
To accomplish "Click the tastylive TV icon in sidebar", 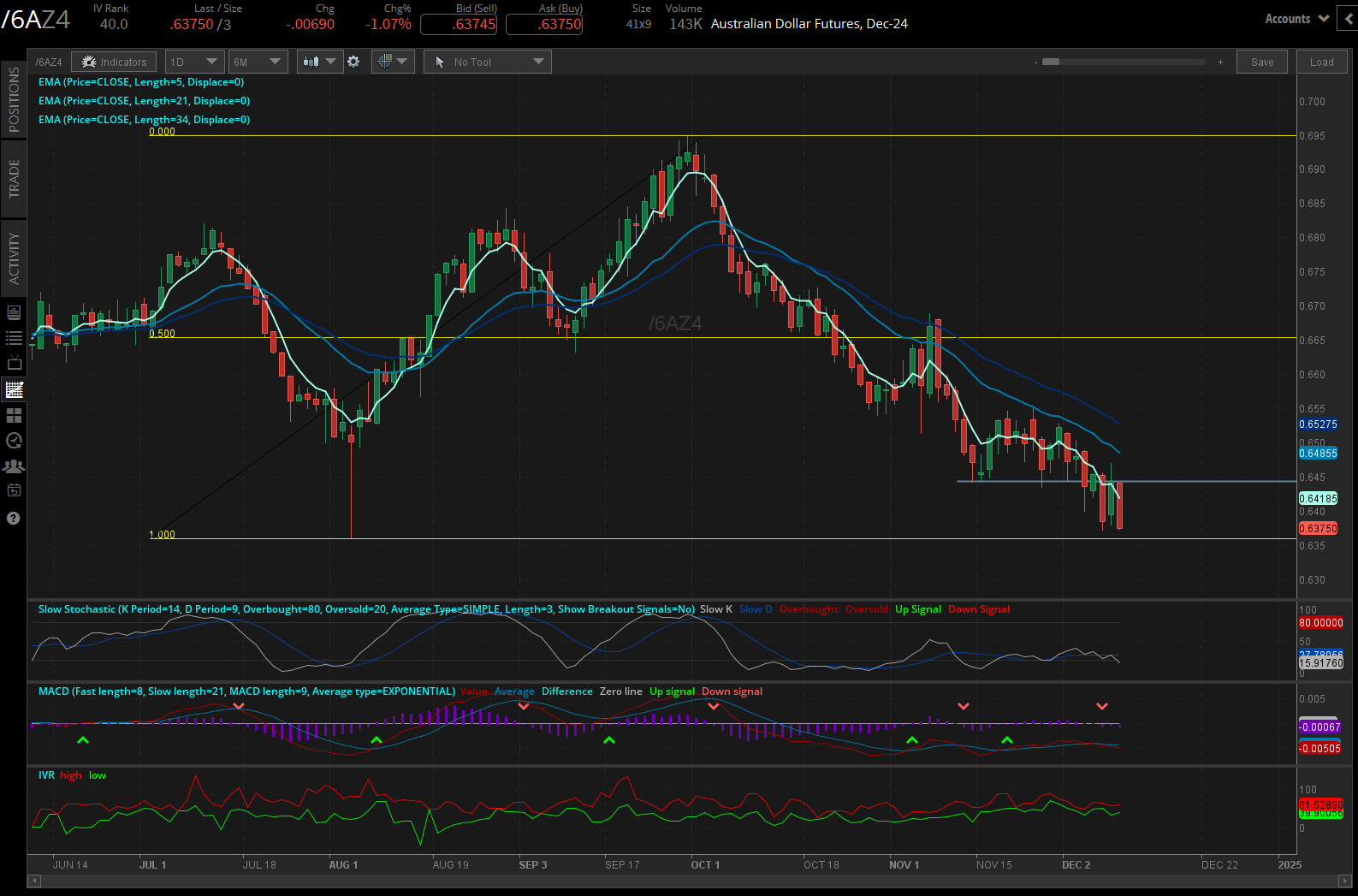I will pos(14,364).
